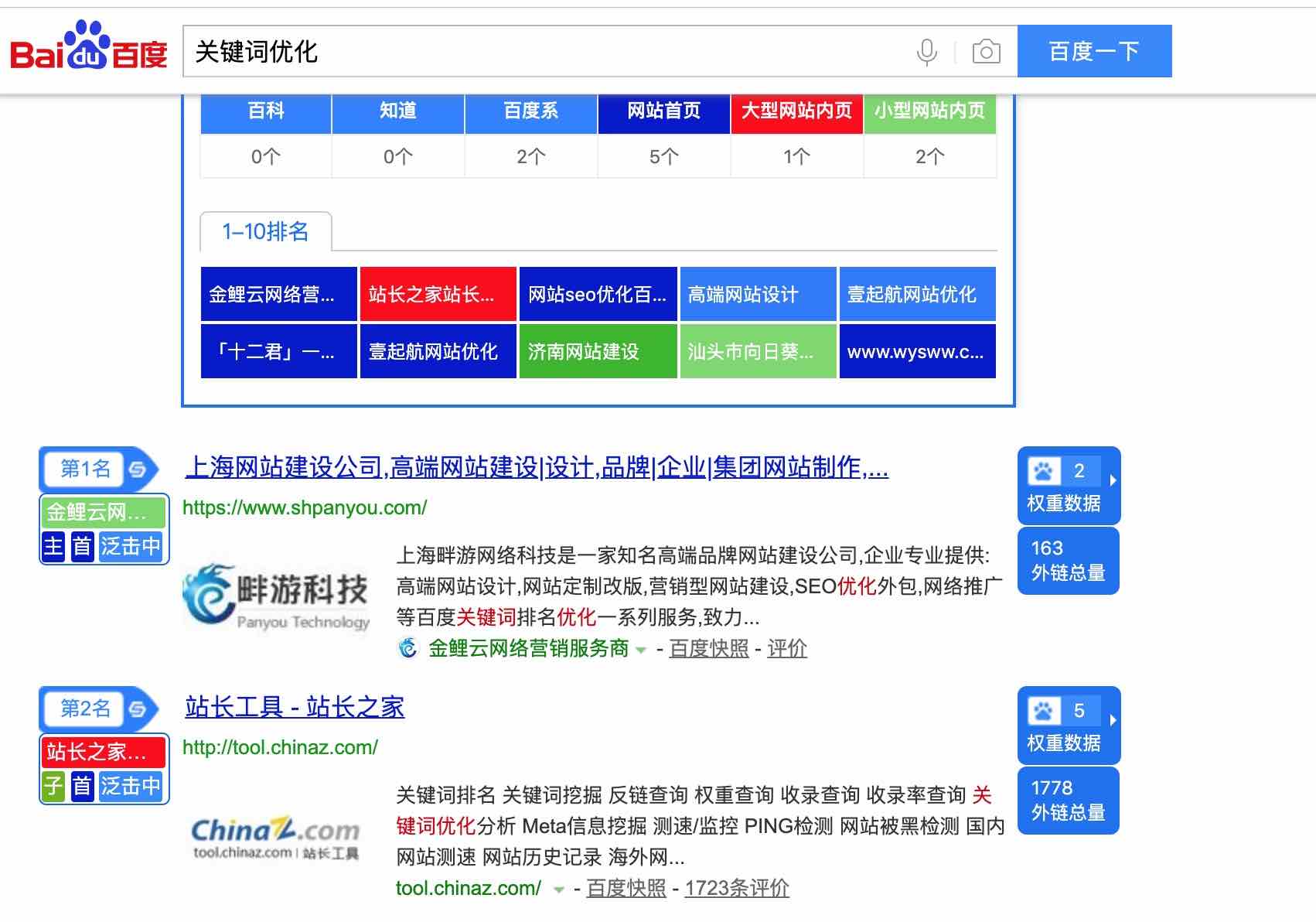Click 网站seo优化百... ranking tile
Screen dimensions: 1316x922
[x=598, y=294]
